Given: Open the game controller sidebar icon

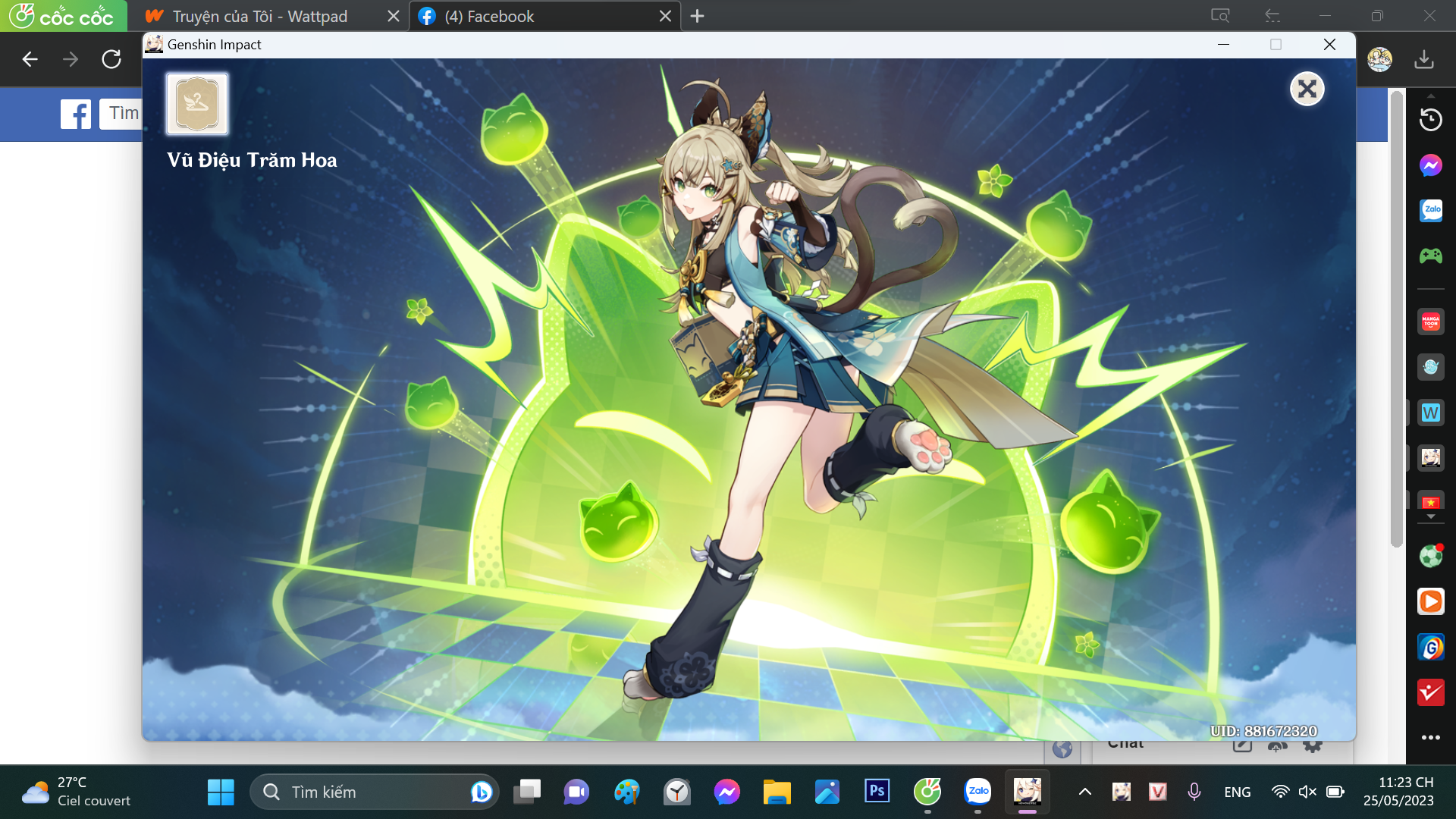Looking at the screenshot, I should pyautogui.click(x=1430, y=256).
